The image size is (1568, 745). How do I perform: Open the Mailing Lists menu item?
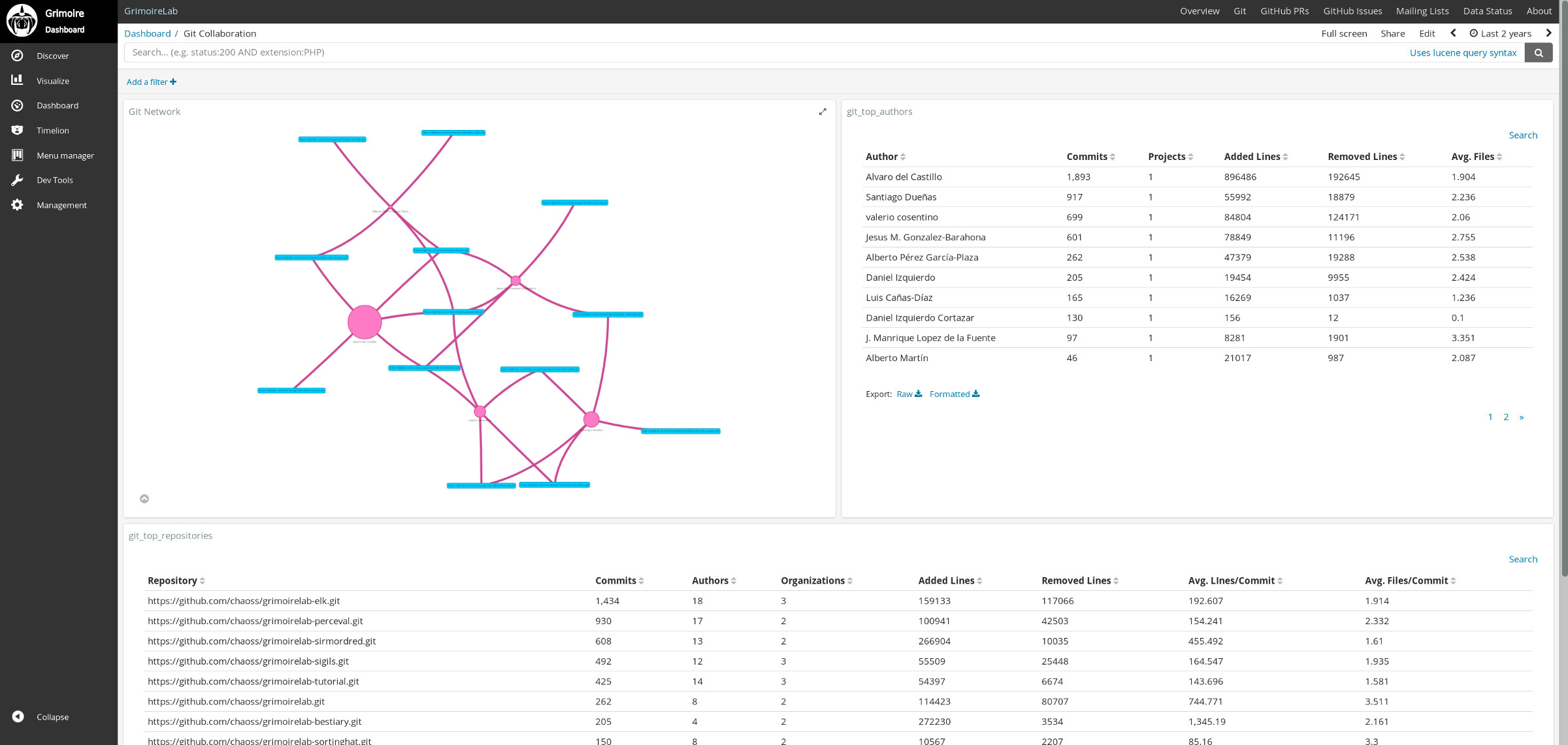pos(1422,11)
